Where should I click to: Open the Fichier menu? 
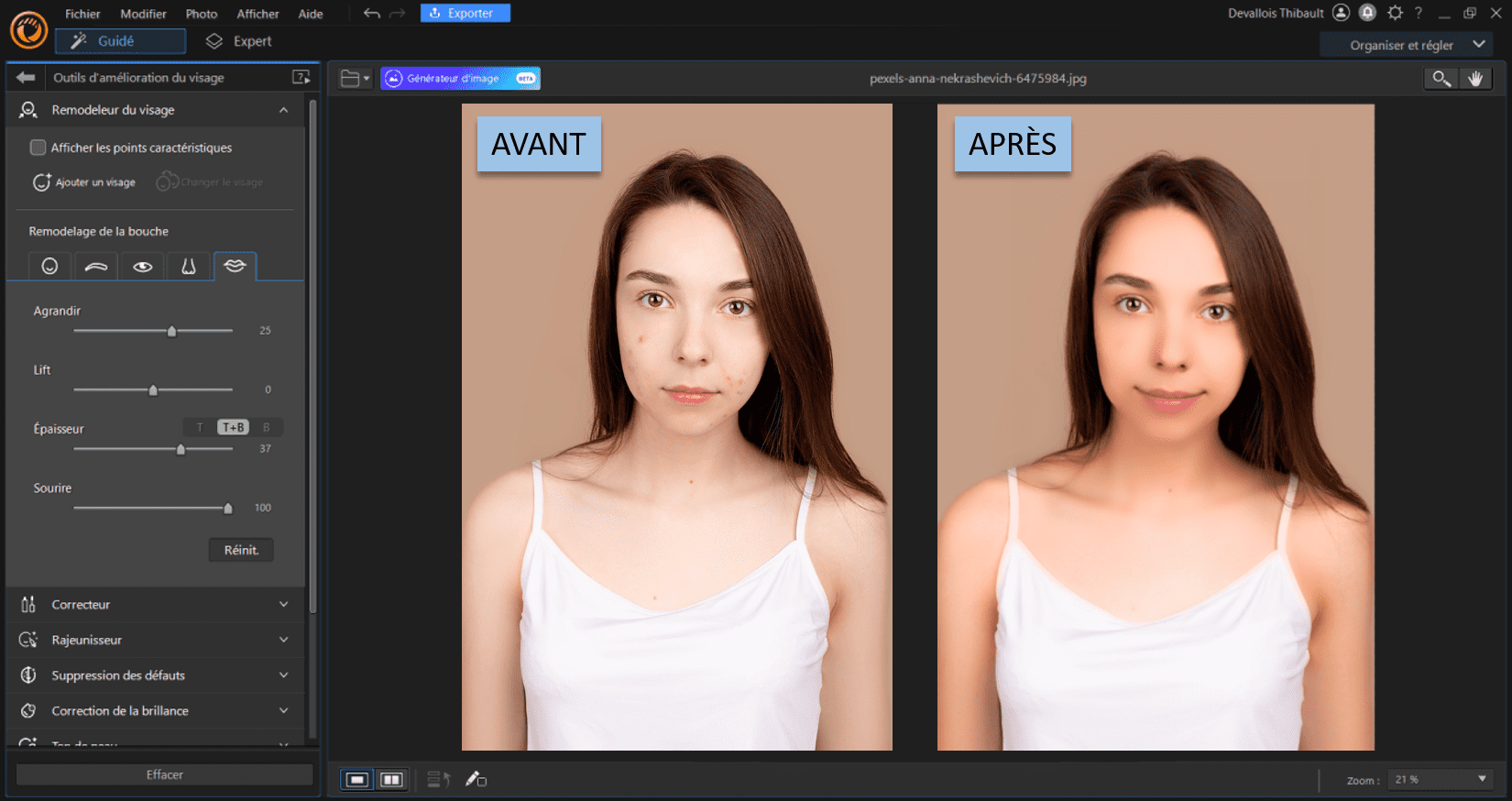[82, 14]
